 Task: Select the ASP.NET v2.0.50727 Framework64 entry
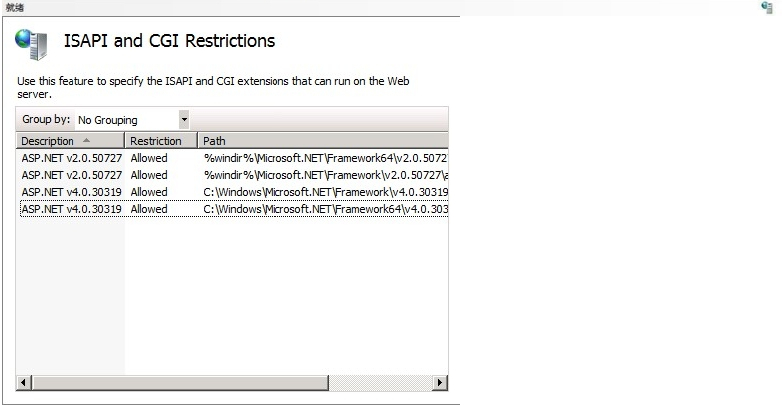(71, 158)
